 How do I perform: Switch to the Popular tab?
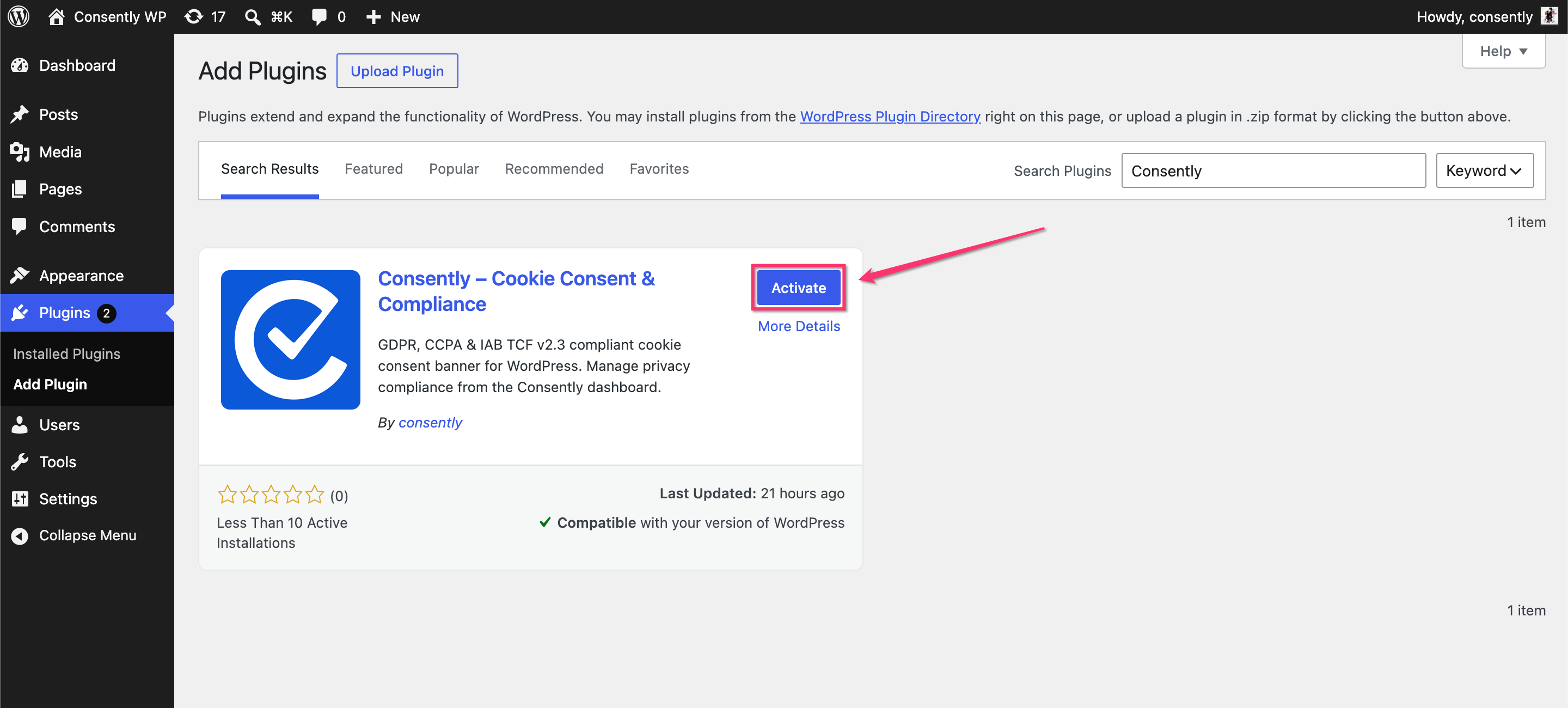click(x=454, y=169)
